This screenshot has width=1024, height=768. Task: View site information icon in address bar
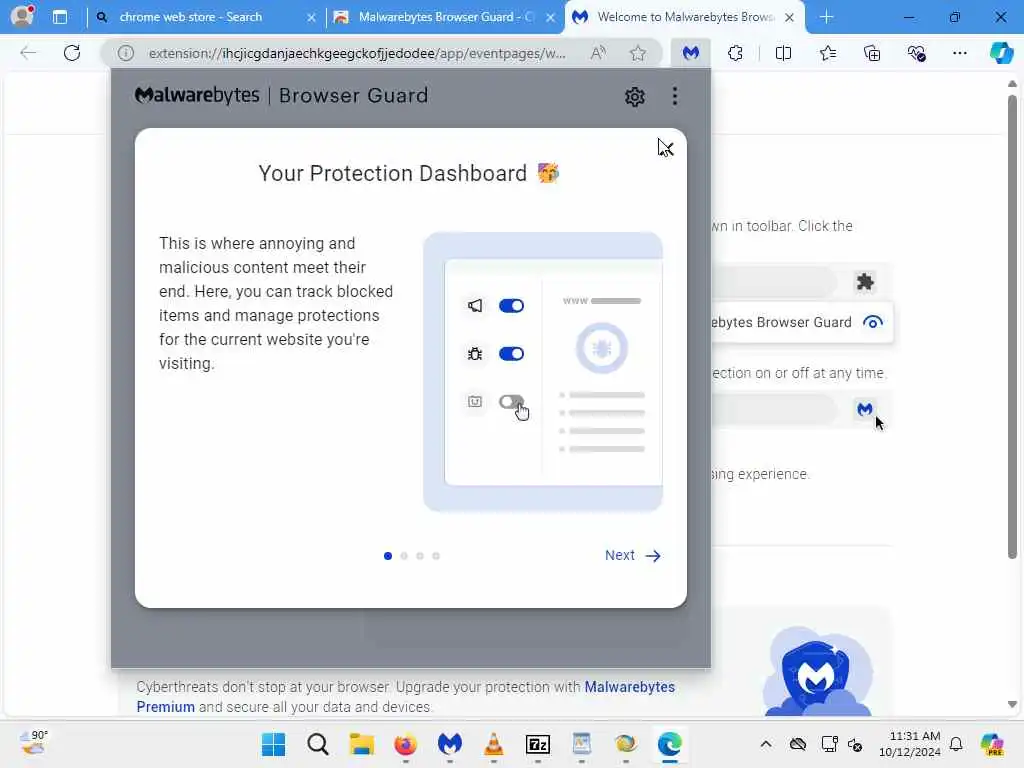[126, 53]
